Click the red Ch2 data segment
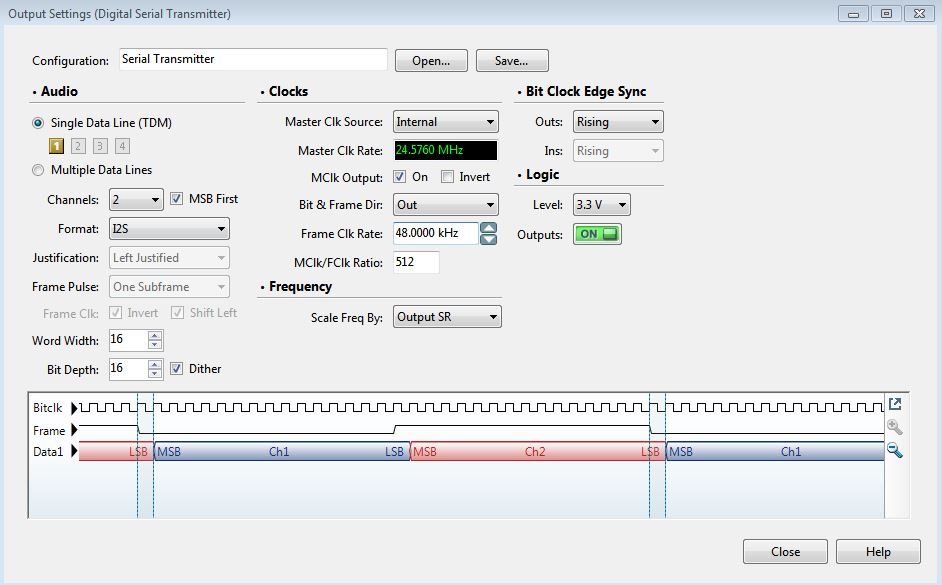The image size is (942, 585). click(537, 452)
